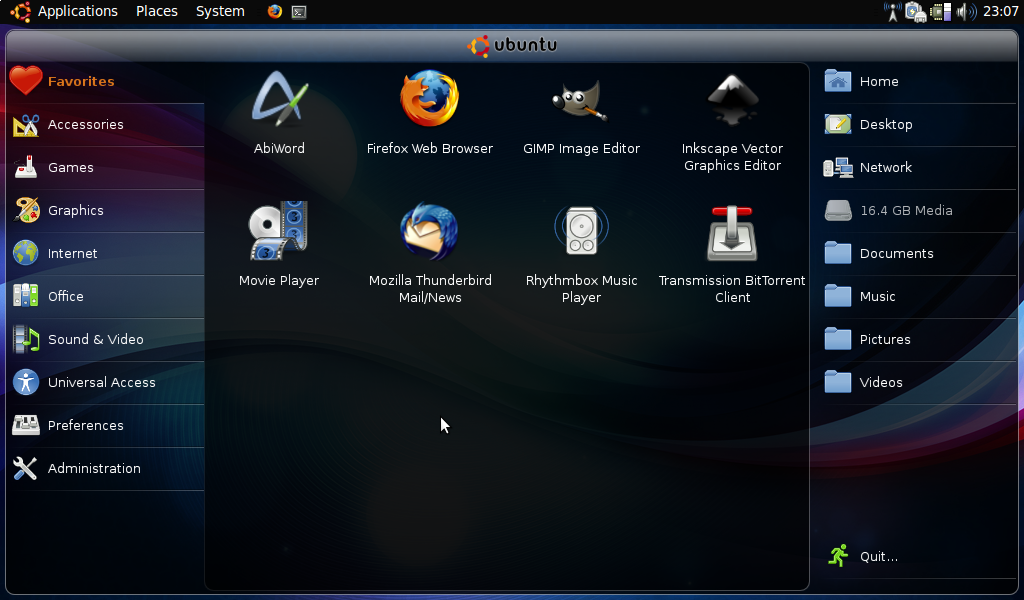1024x600 pixels.
Task: Click the joystick Games icon
Action: [x=26, y=167]
